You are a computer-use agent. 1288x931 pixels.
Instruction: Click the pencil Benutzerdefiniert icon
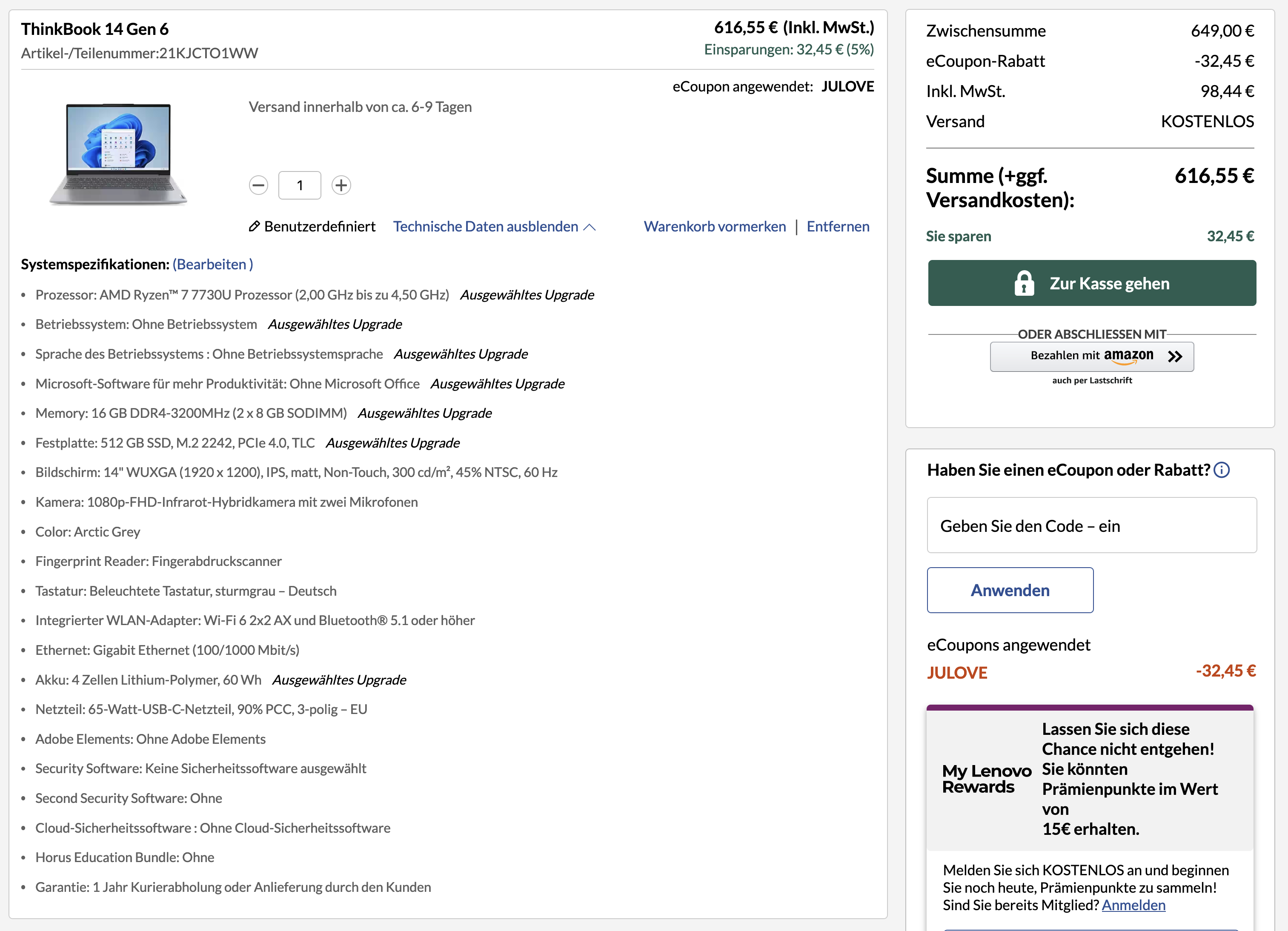click(255, 226)
